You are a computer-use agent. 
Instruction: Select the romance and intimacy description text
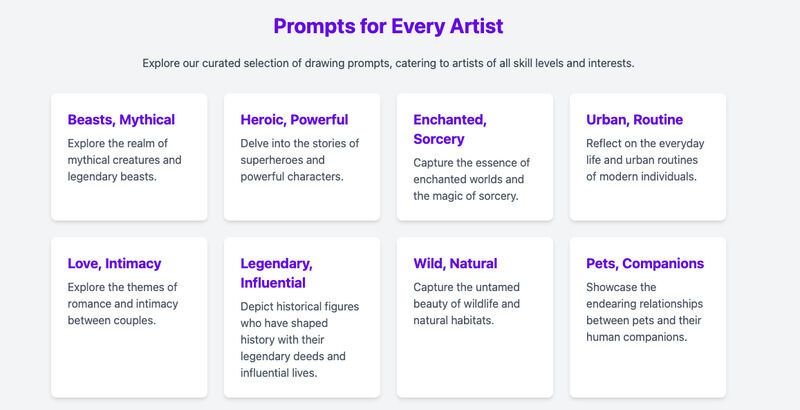tap(123, 304)
